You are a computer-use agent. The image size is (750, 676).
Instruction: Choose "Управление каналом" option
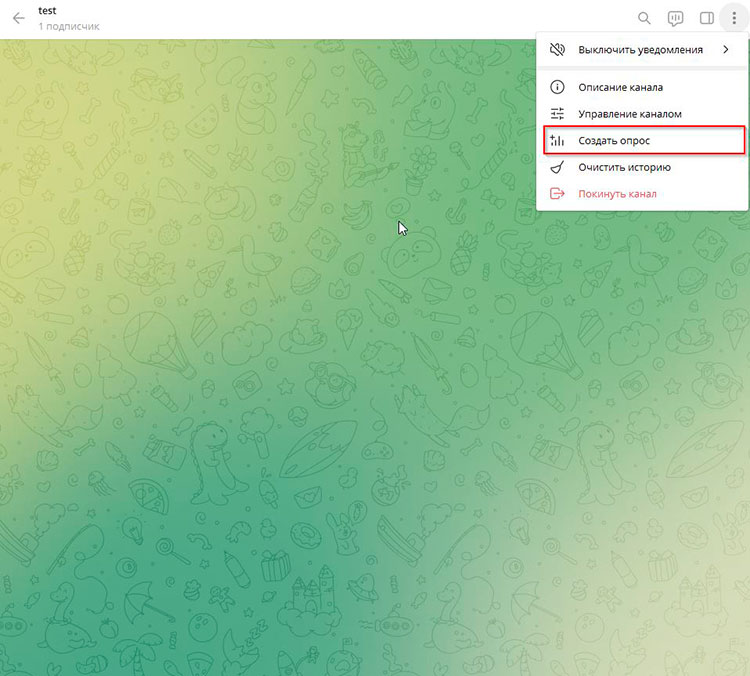pos(629,114)
